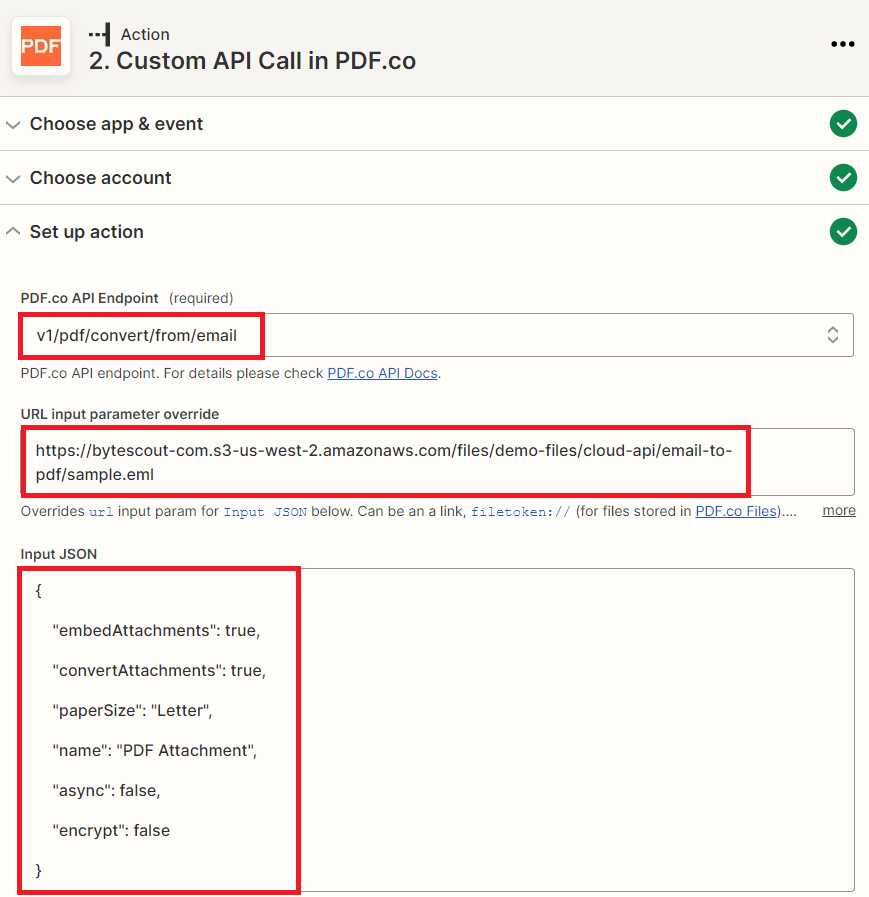This screenshot has height=897, width=869.
Task: Click the chevron next to Set up action
Action: pos(13,231)
